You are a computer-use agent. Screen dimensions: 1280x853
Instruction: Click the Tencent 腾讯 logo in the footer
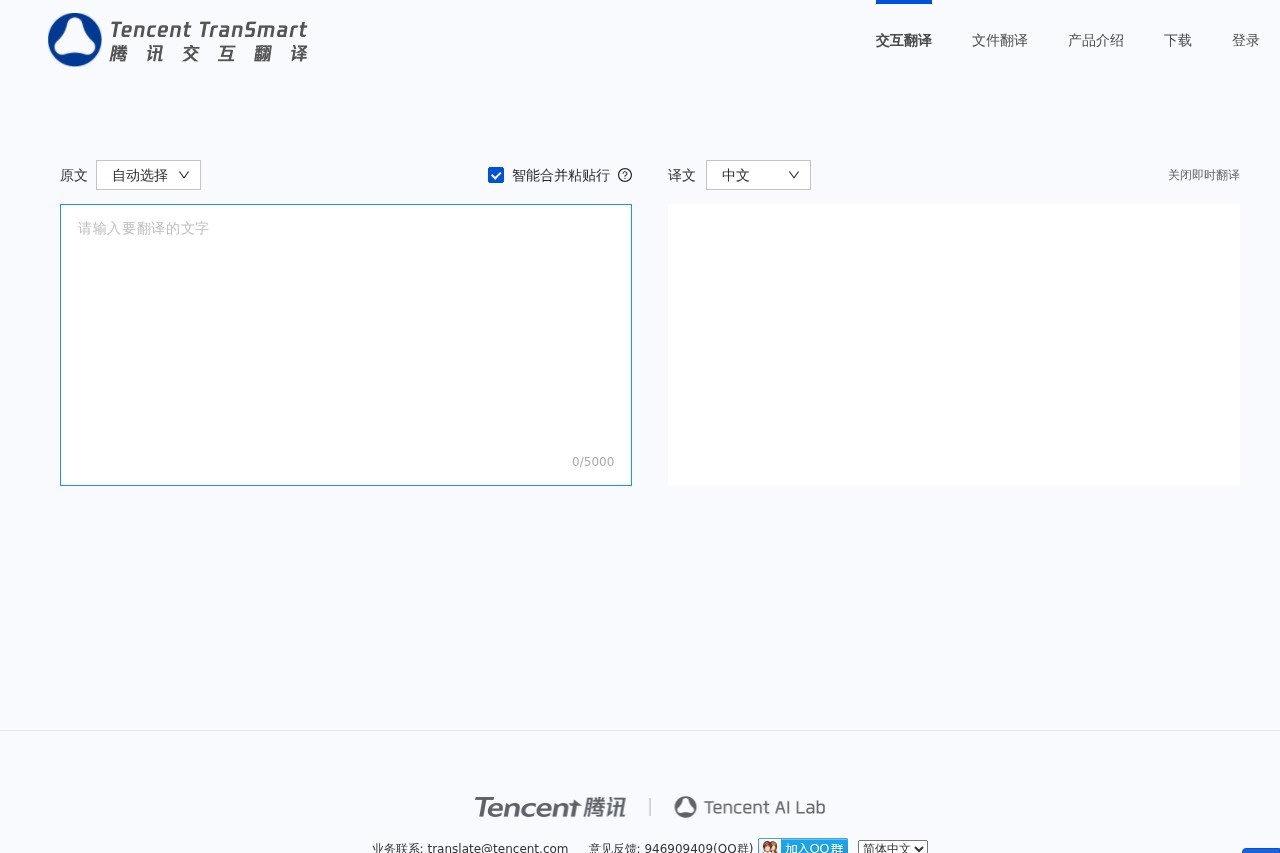tap(550, 807)
